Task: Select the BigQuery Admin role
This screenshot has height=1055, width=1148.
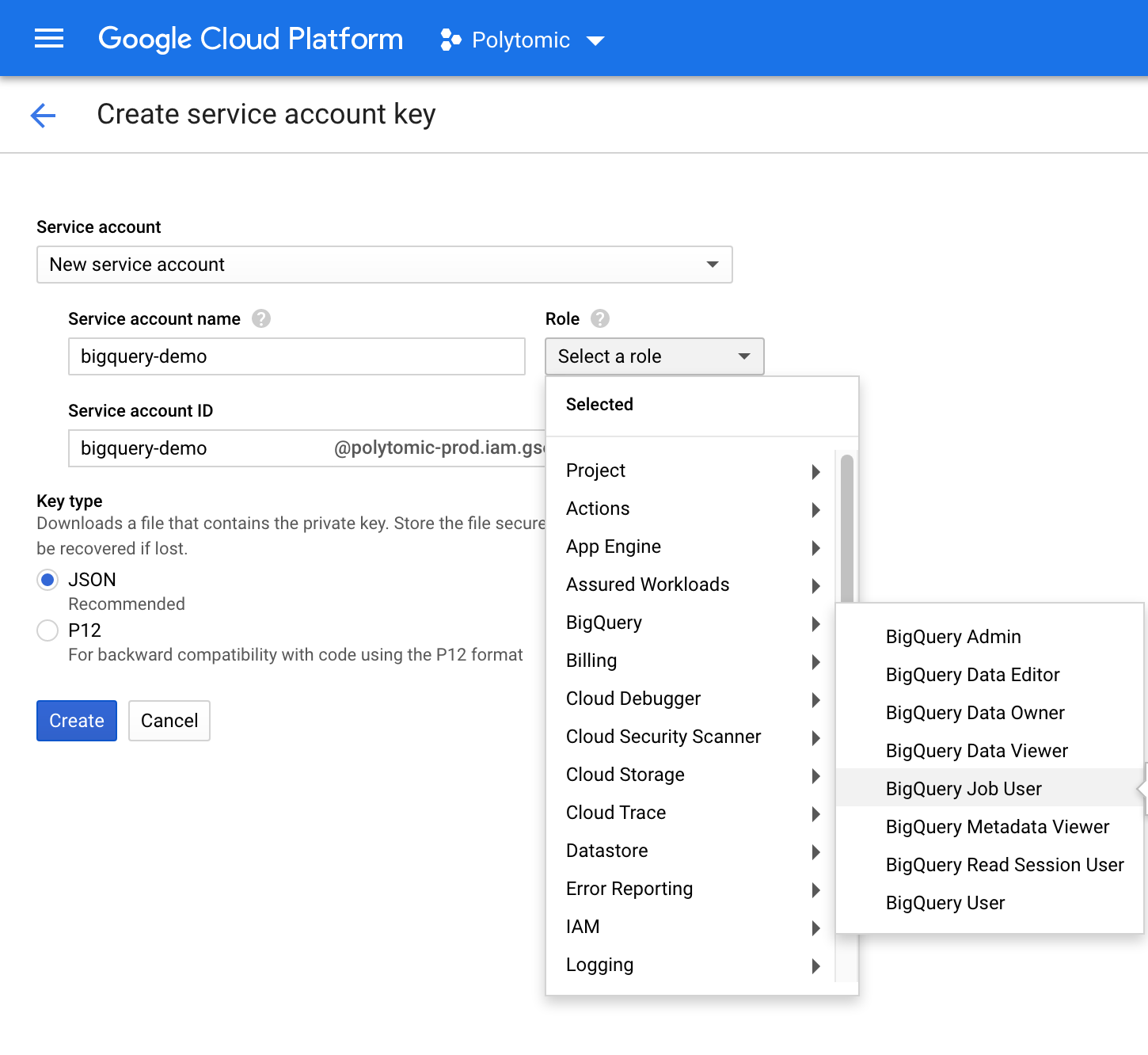Action: point(953,637)
